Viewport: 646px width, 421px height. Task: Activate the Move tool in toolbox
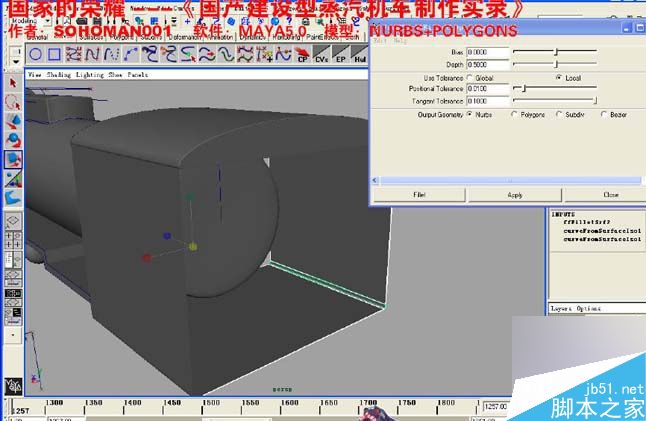(13, 121)
